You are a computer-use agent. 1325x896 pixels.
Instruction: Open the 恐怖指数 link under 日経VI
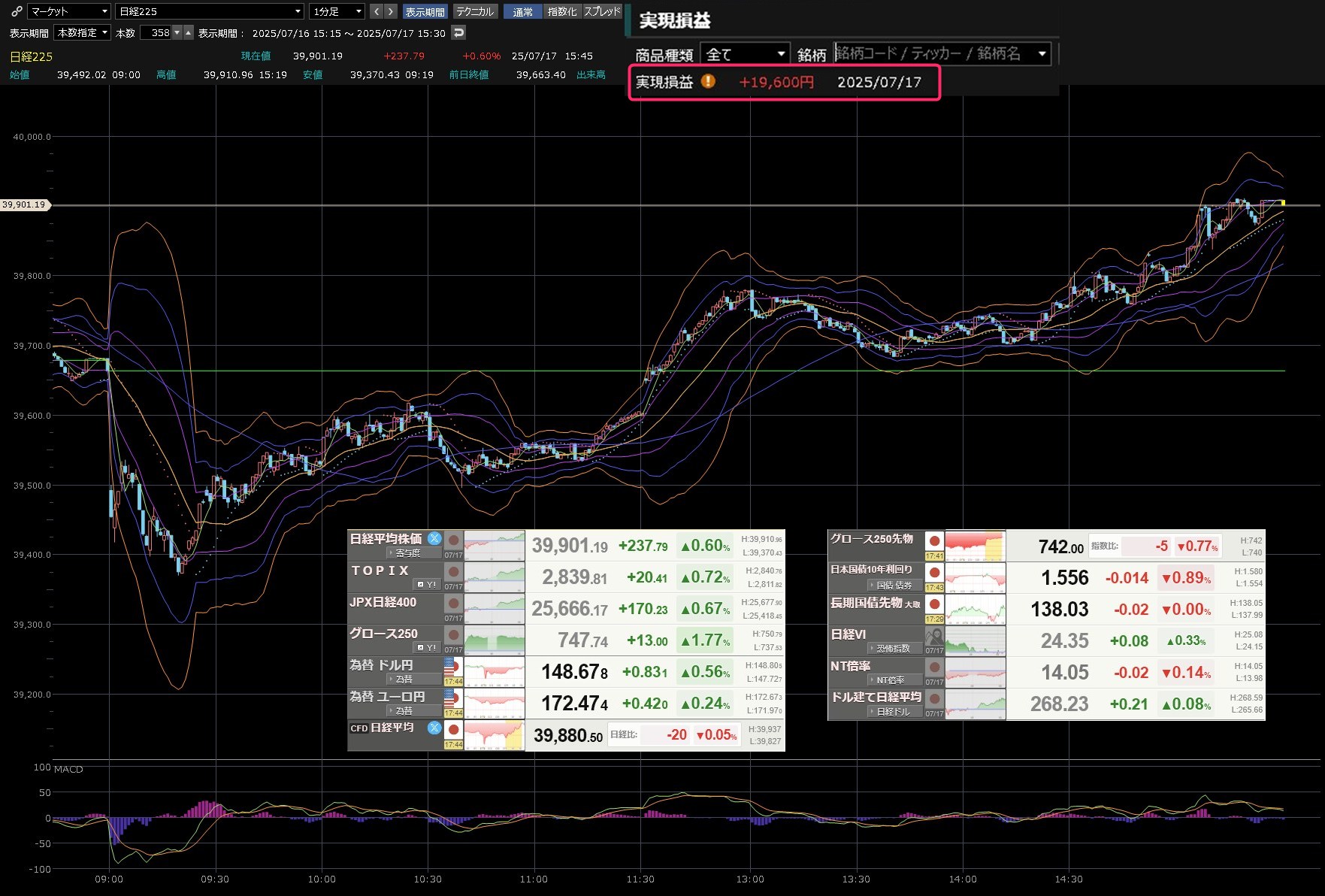pos(894,648)
